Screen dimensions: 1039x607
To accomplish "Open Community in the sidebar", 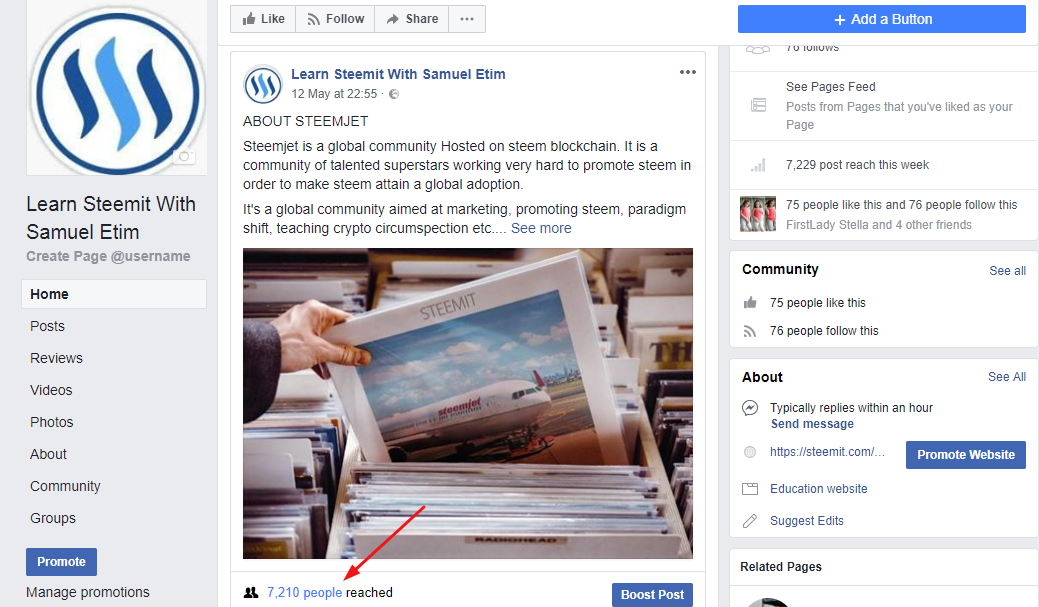I will 65,486.
